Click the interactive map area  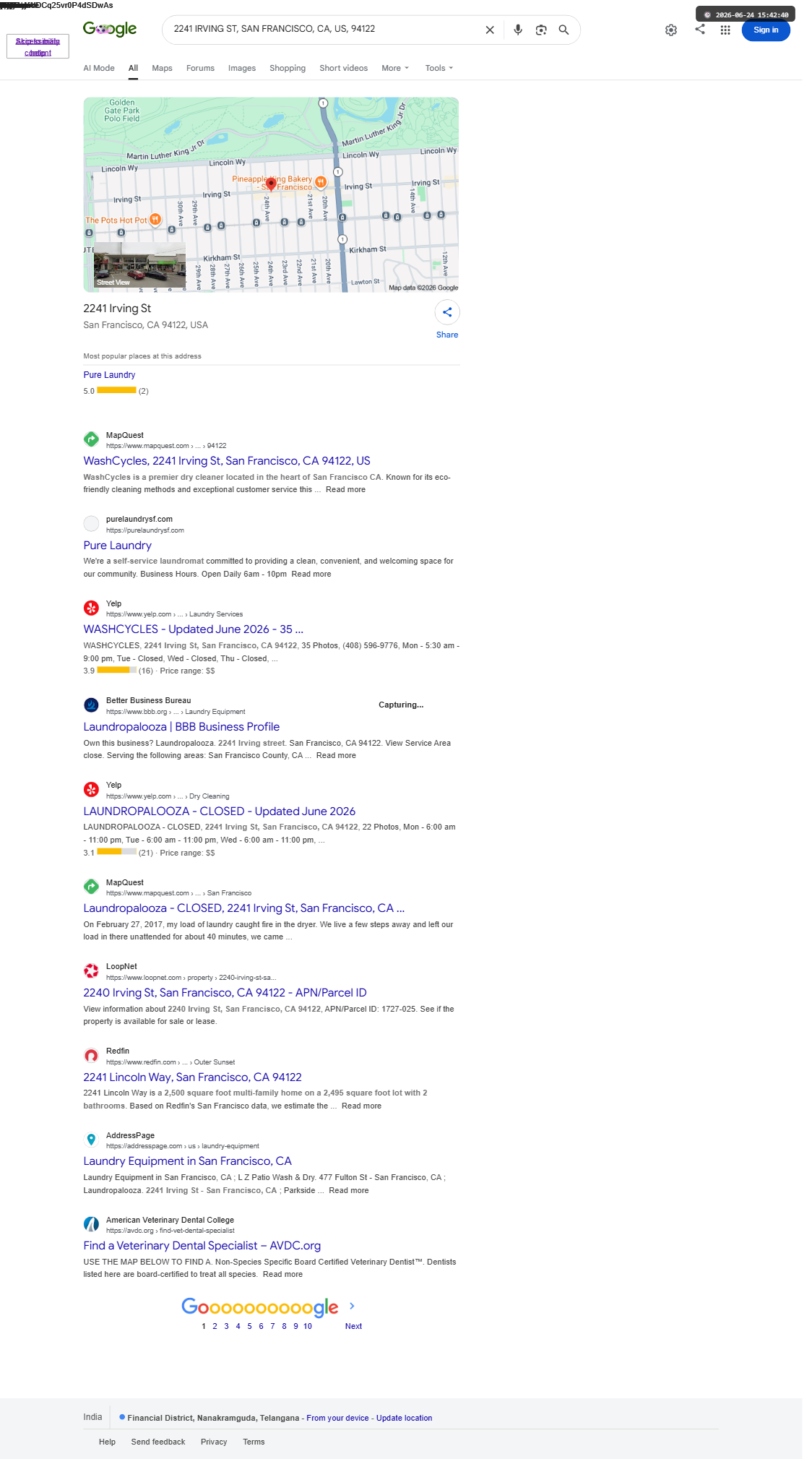[271, 194]
